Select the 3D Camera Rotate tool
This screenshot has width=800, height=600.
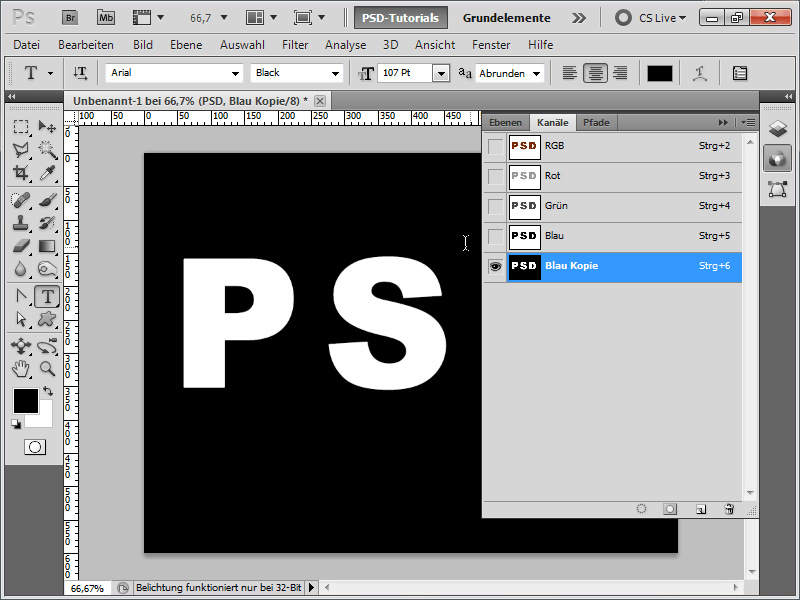pos(47,346)
